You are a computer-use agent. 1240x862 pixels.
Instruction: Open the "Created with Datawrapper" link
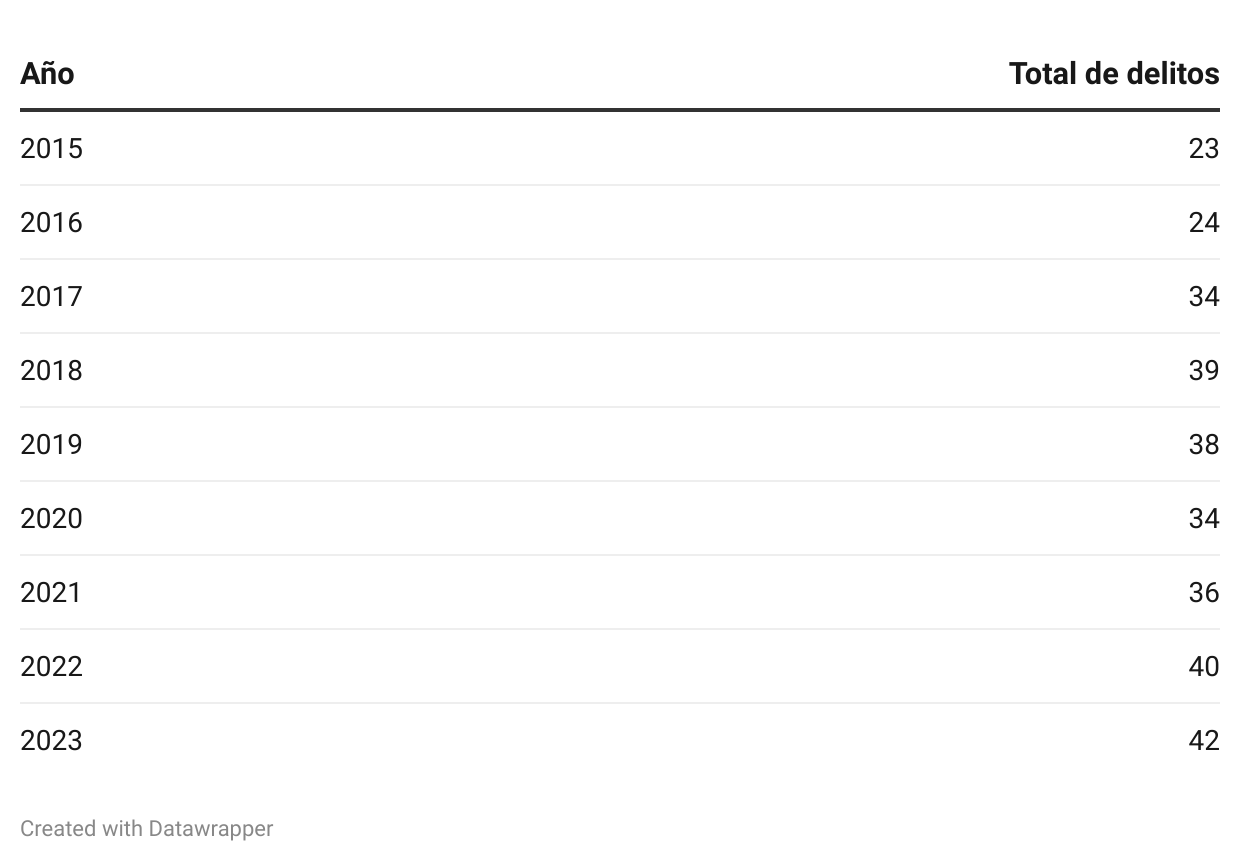(146, 828)
